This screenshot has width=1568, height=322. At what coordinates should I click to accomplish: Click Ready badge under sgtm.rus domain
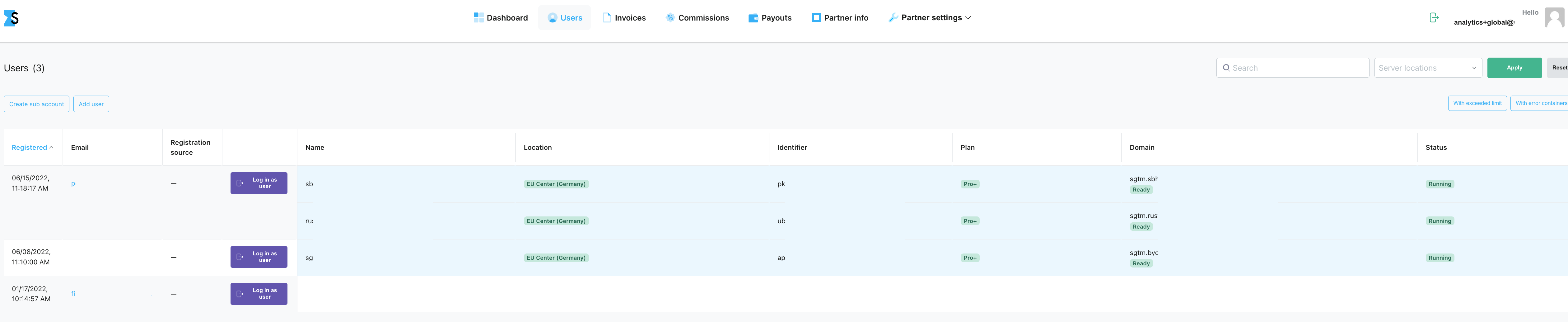click(1141, 227)
